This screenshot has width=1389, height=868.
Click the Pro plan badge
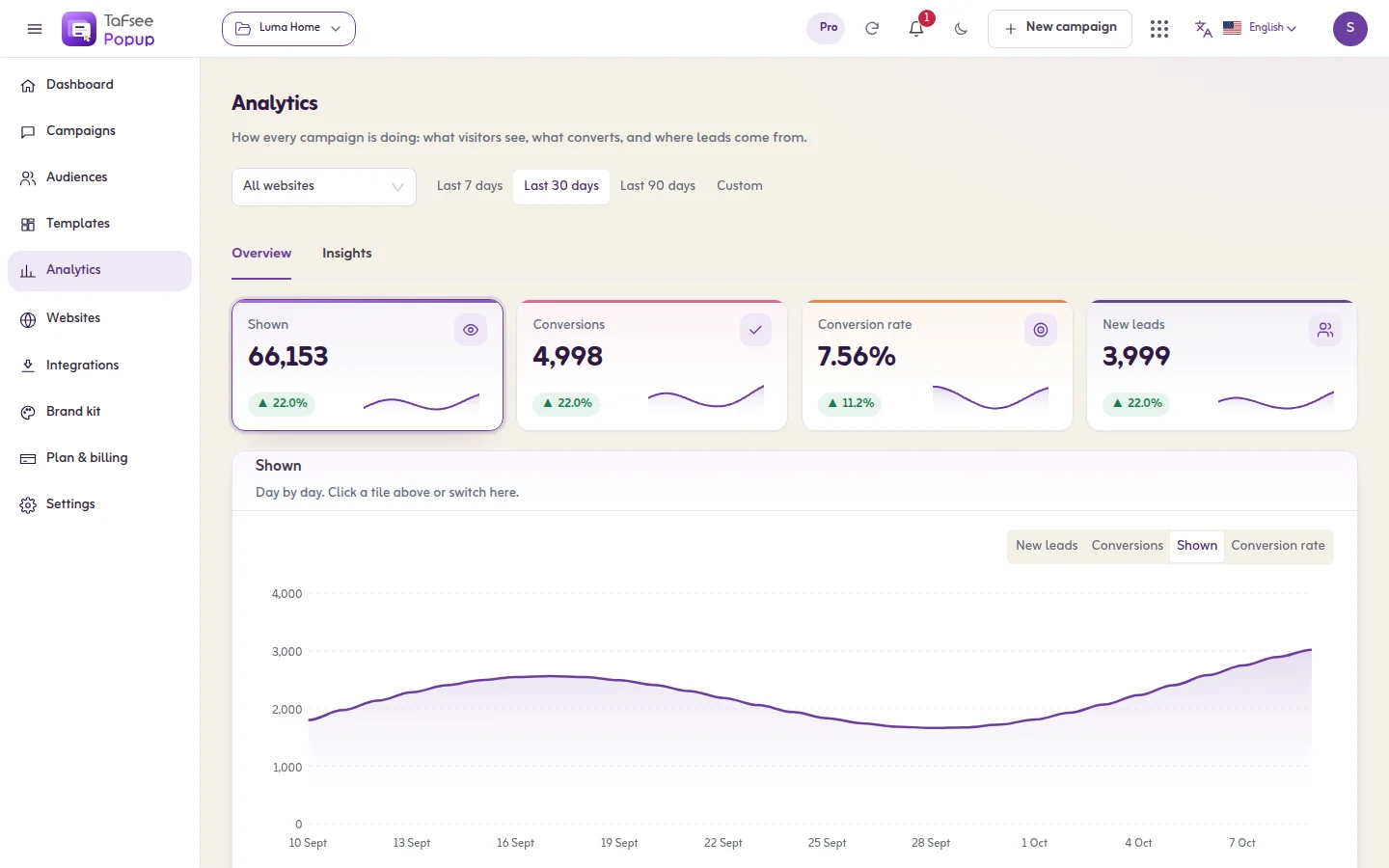828,28
